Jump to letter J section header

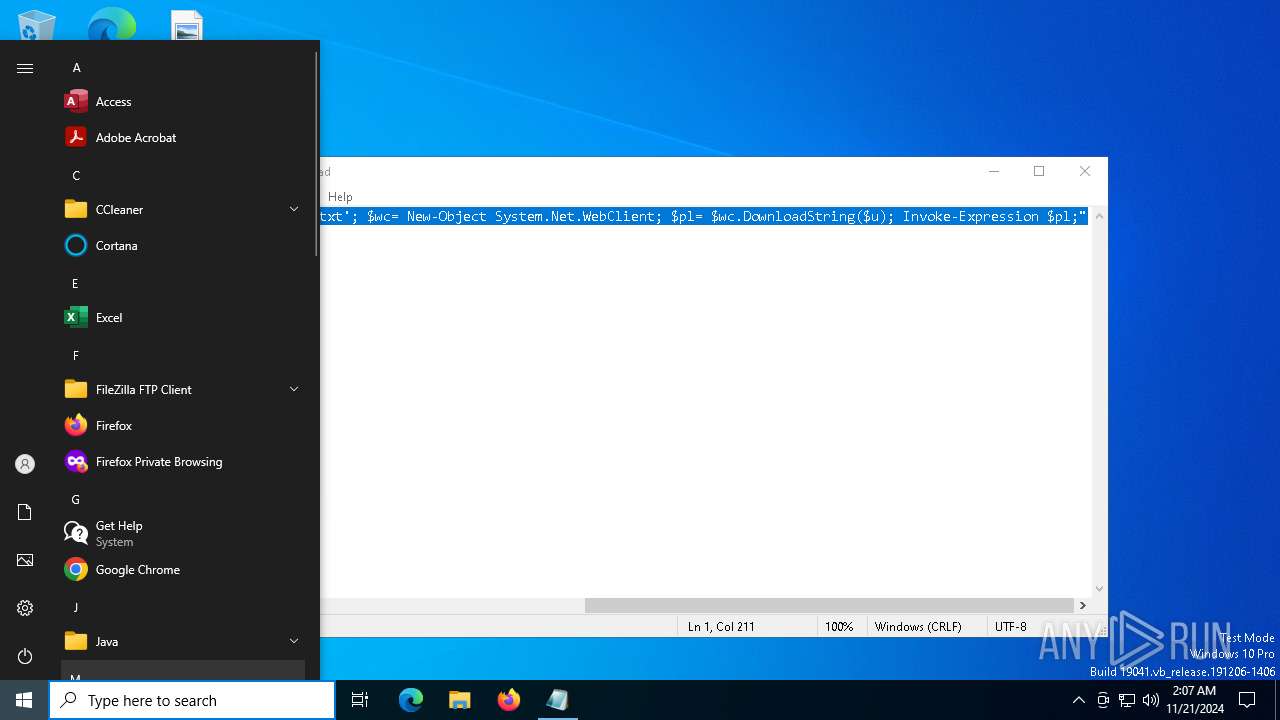(x=75, y=608)
